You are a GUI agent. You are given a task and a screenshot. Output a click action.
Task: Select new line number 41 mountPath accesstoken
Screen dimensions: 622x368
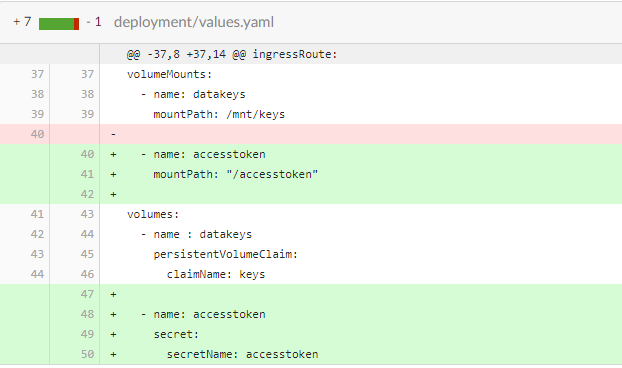coord(87,174)
